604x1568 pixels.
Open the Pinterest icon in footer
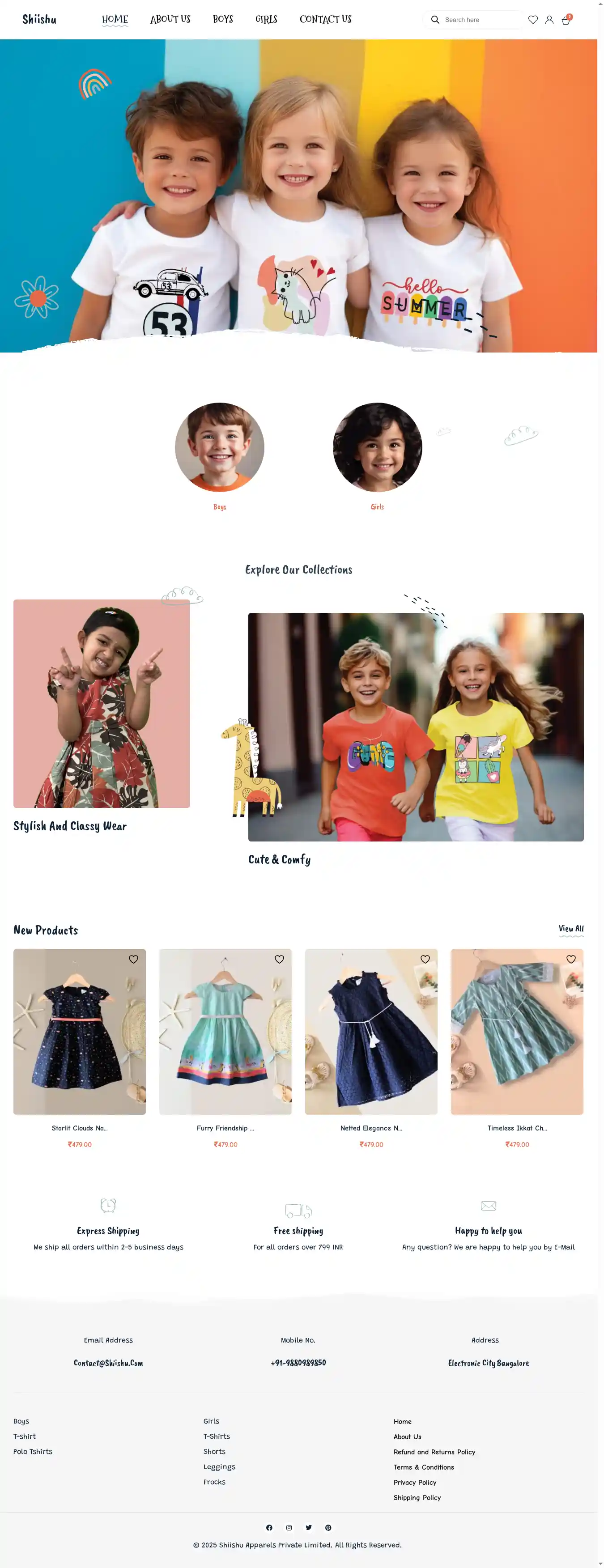click(328, 1527)
